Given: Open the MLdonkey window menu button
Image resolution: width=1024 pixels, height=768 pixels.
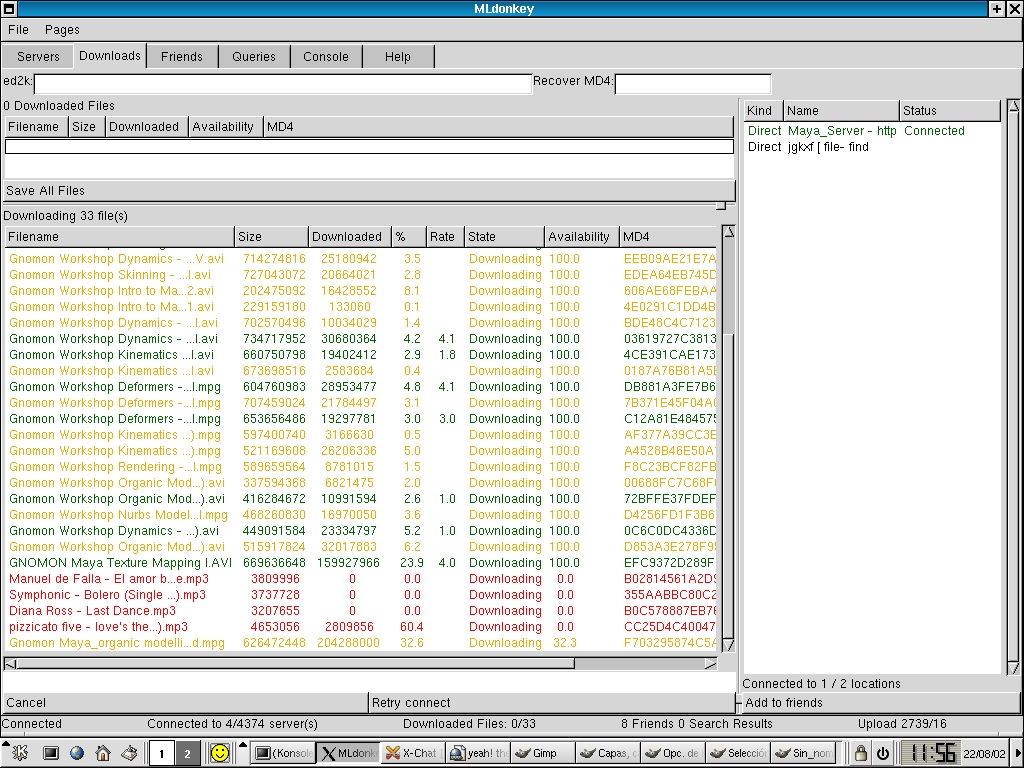Looking at the screenshot, I should click(8, 8).
